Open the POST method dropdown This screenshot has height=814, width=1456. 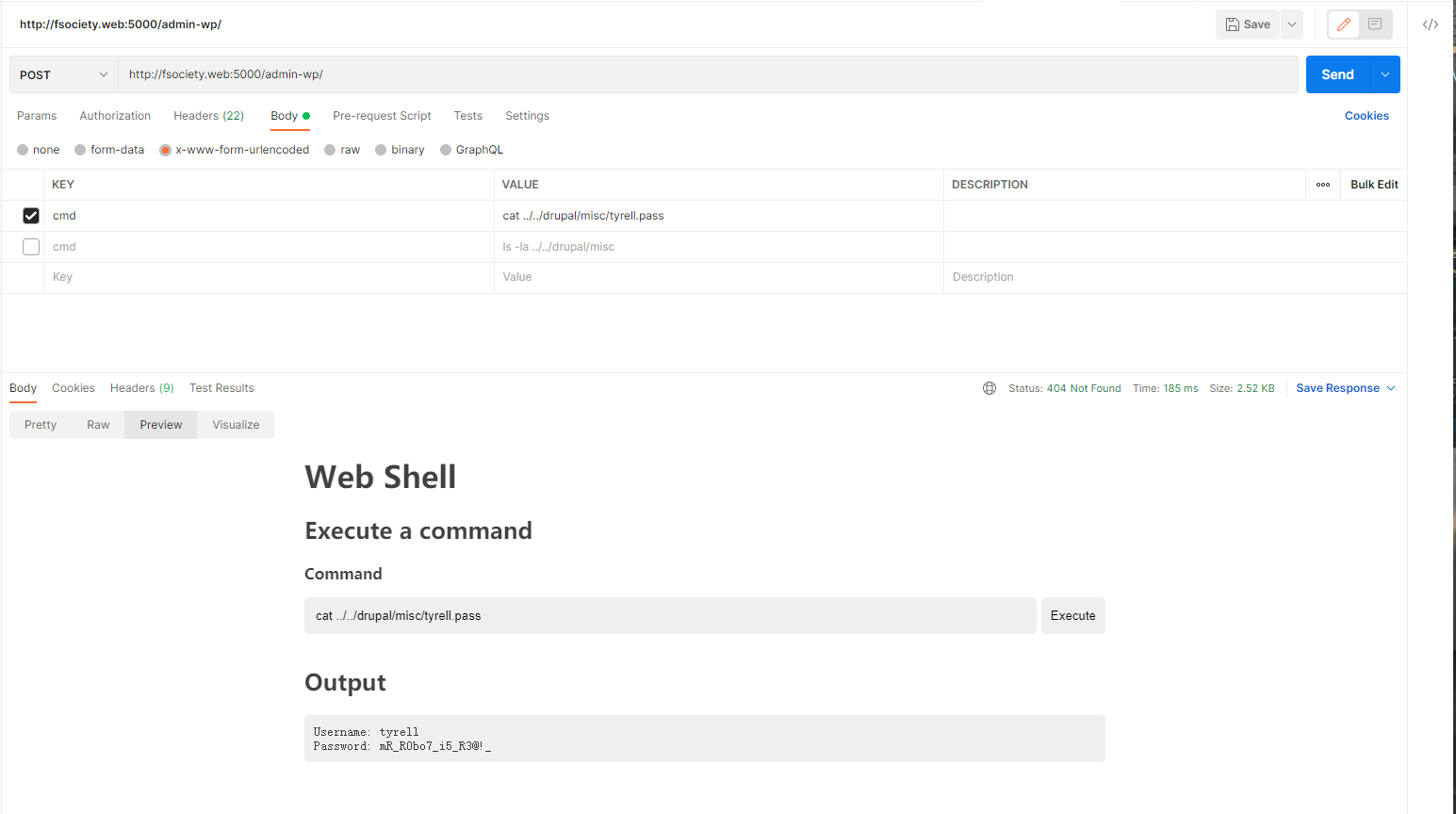coord(64,74)
